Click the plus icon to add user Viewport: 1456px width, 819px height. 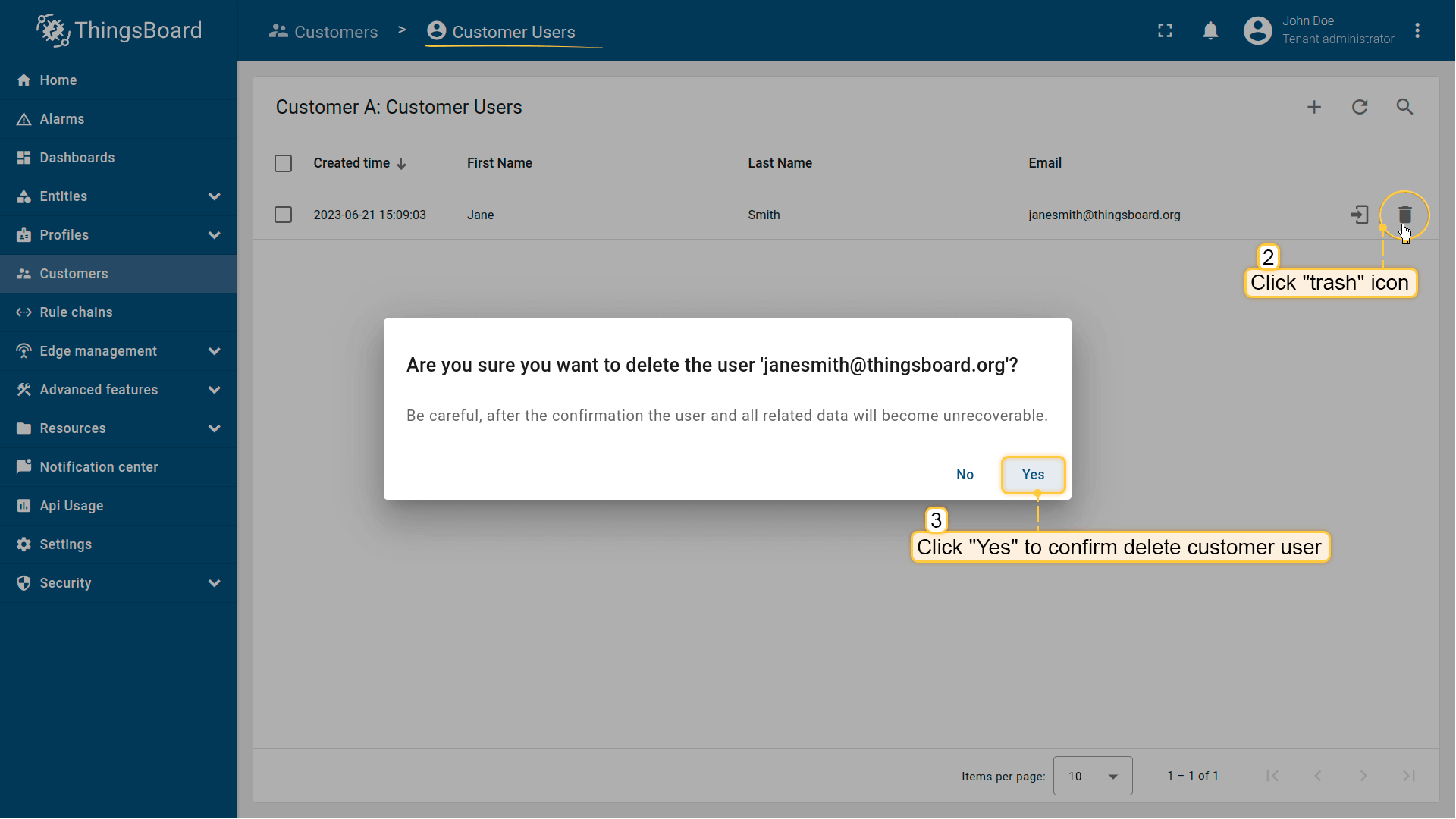[x=1314, y=107]
